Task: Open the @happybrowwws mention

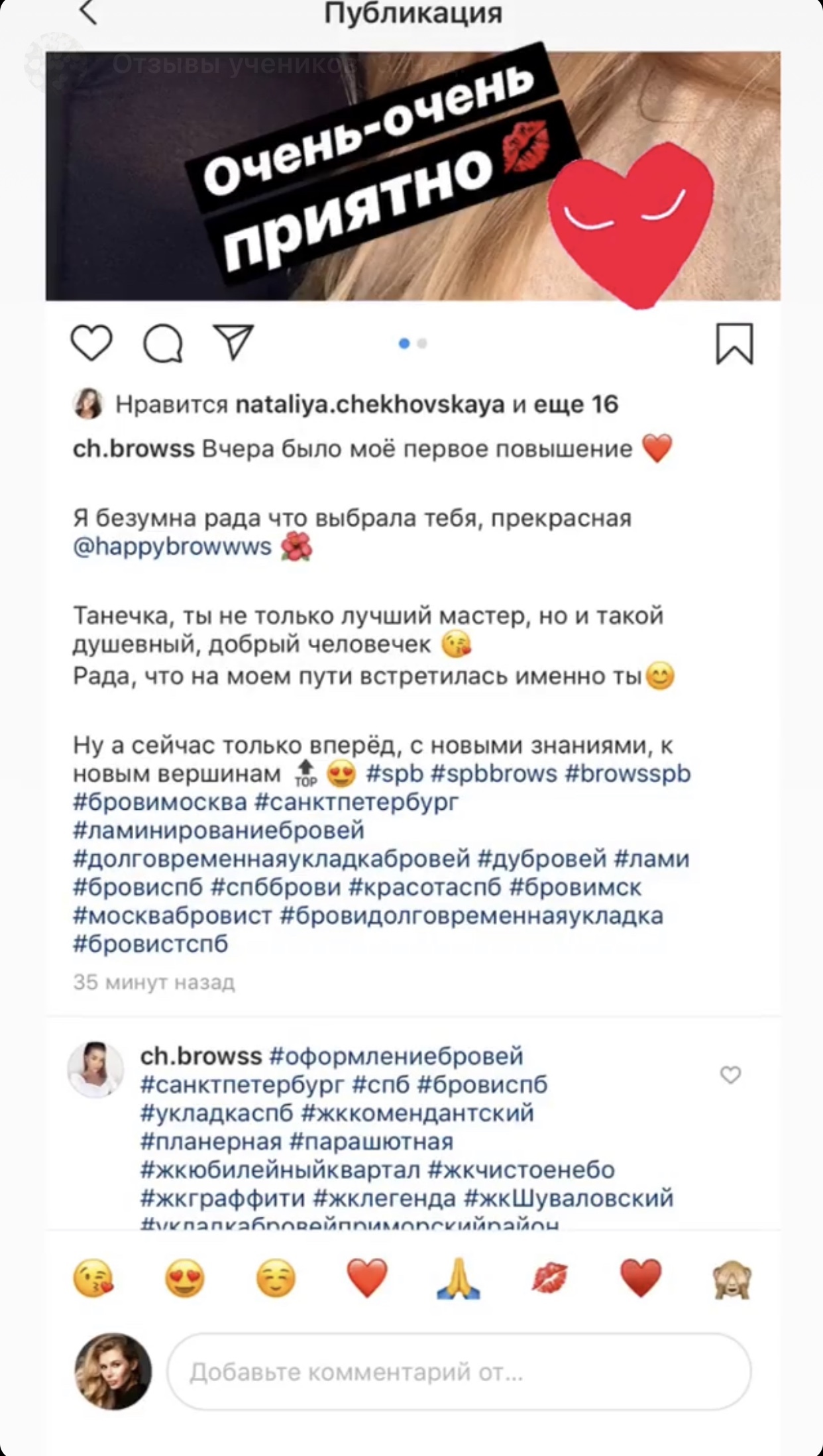Action: [x=172, y=547]
